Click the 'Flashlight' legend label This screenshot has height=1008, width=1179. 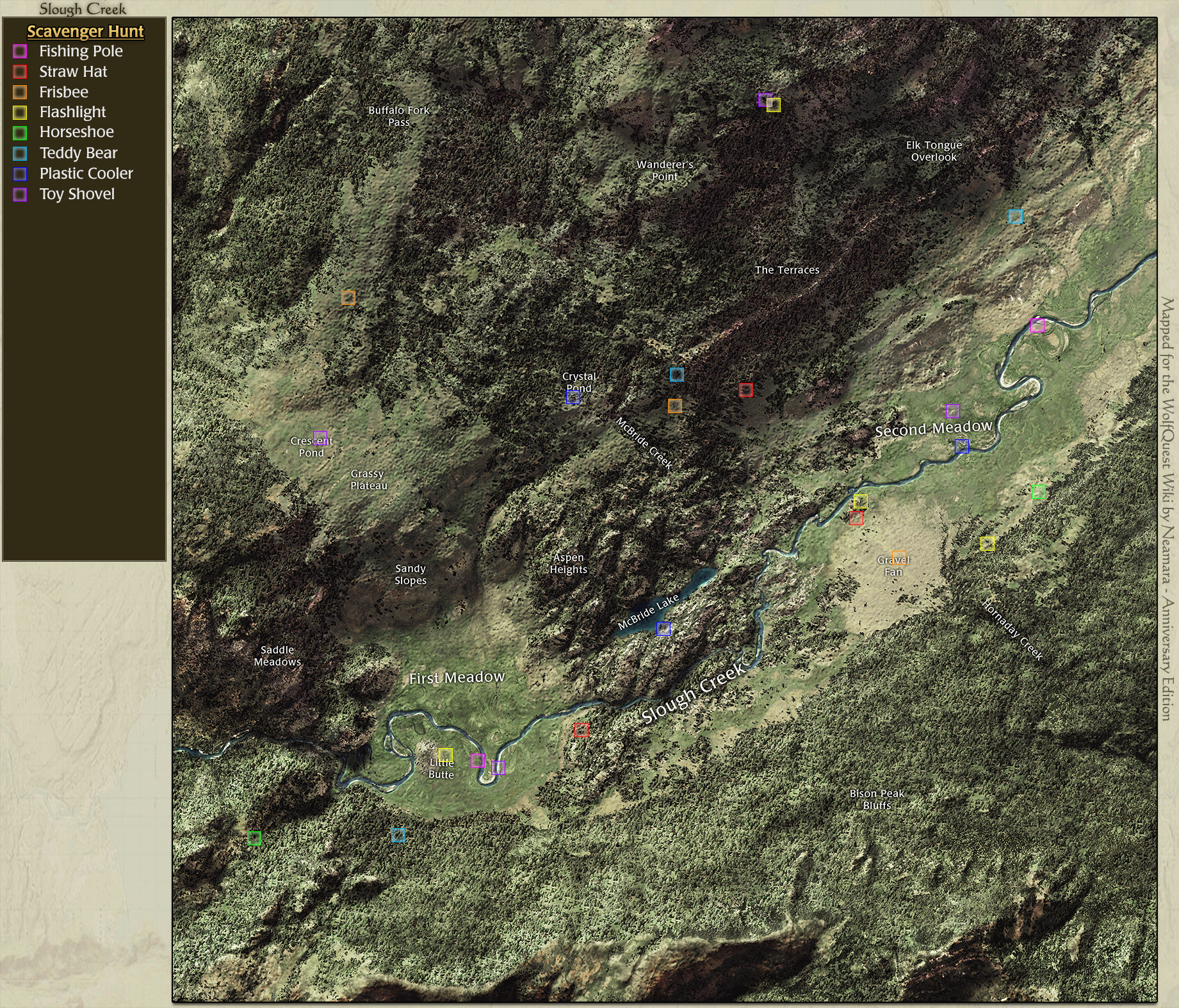tap(72, 113)
